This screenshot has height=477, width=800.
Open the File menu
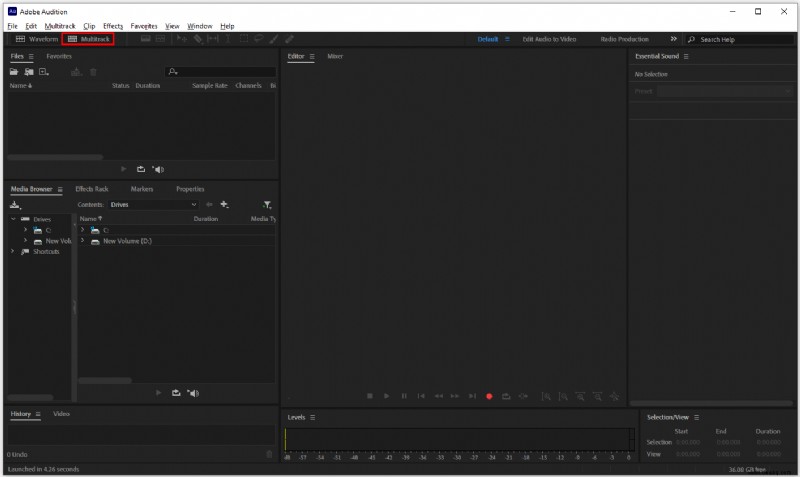click(x=12, y=26)
